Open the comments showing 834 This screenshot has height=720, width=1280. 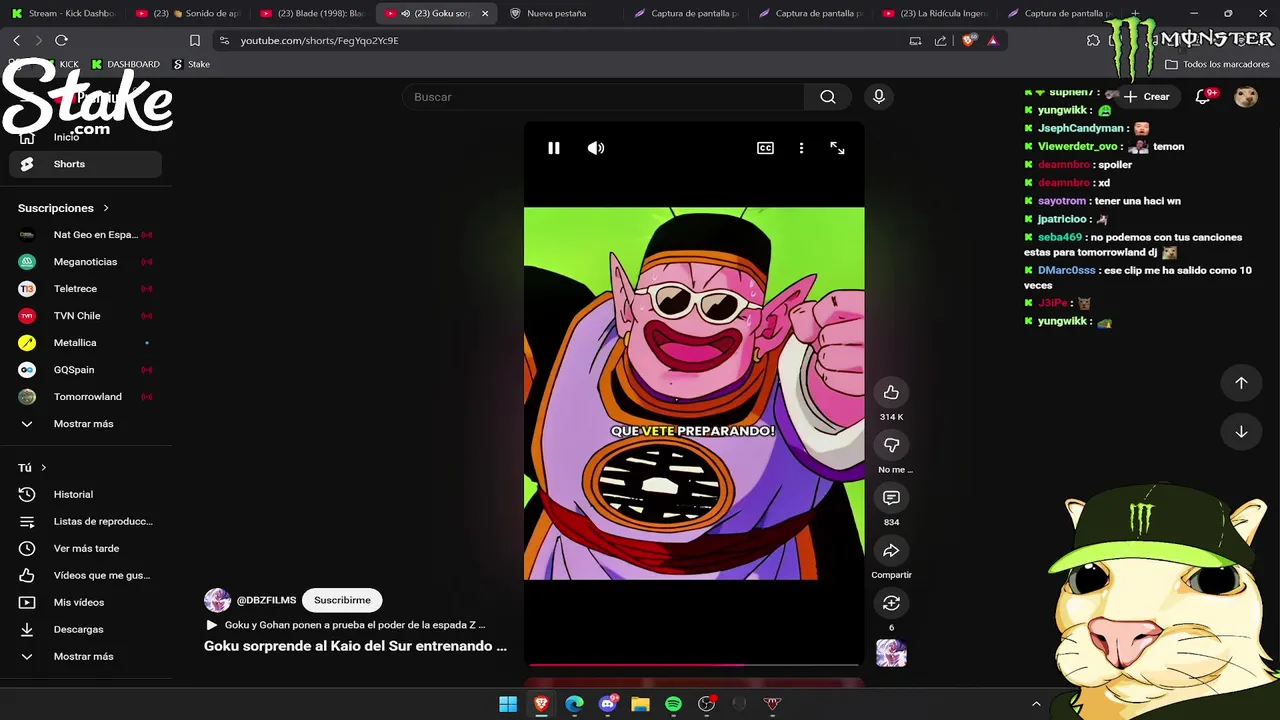point(891,498)
